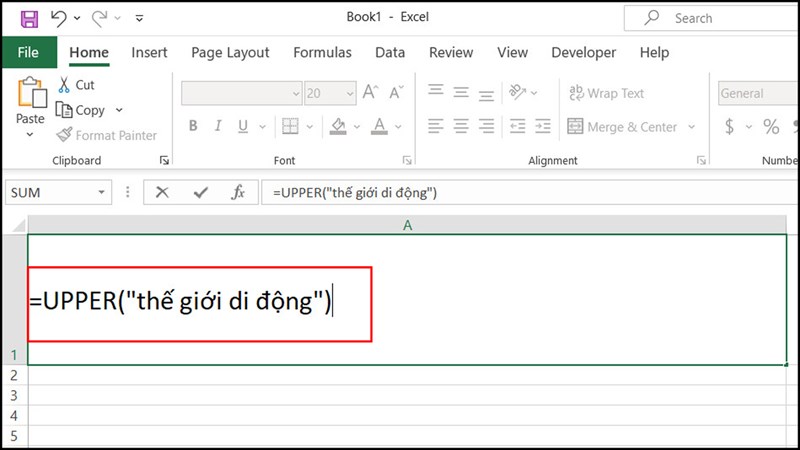Toggle Underline formatting

[x=243, y=126]
